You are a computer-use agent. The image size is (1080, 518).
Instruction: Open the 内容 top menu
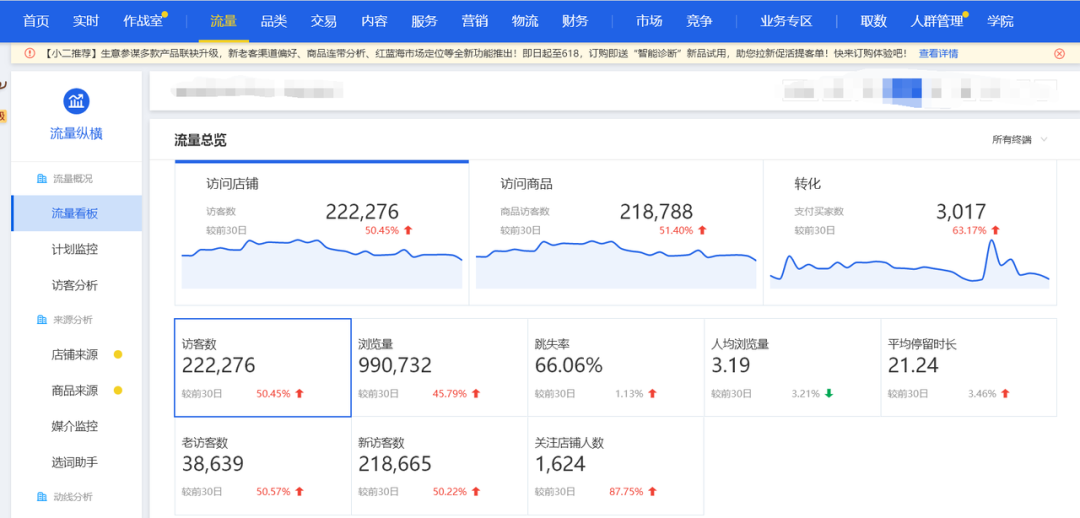coord(374,21)
